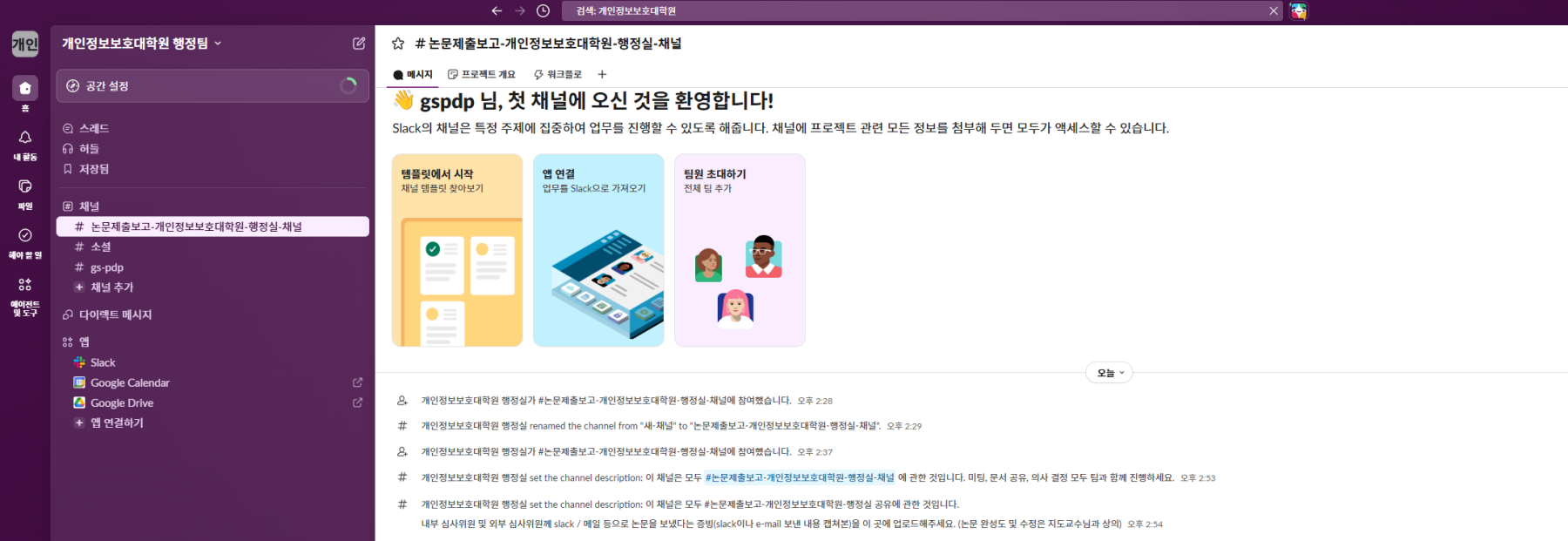The height and width of the screenshot is (541, 1568).
Task: Open the 오늘 date dropdown
Action: point(1109,373)
